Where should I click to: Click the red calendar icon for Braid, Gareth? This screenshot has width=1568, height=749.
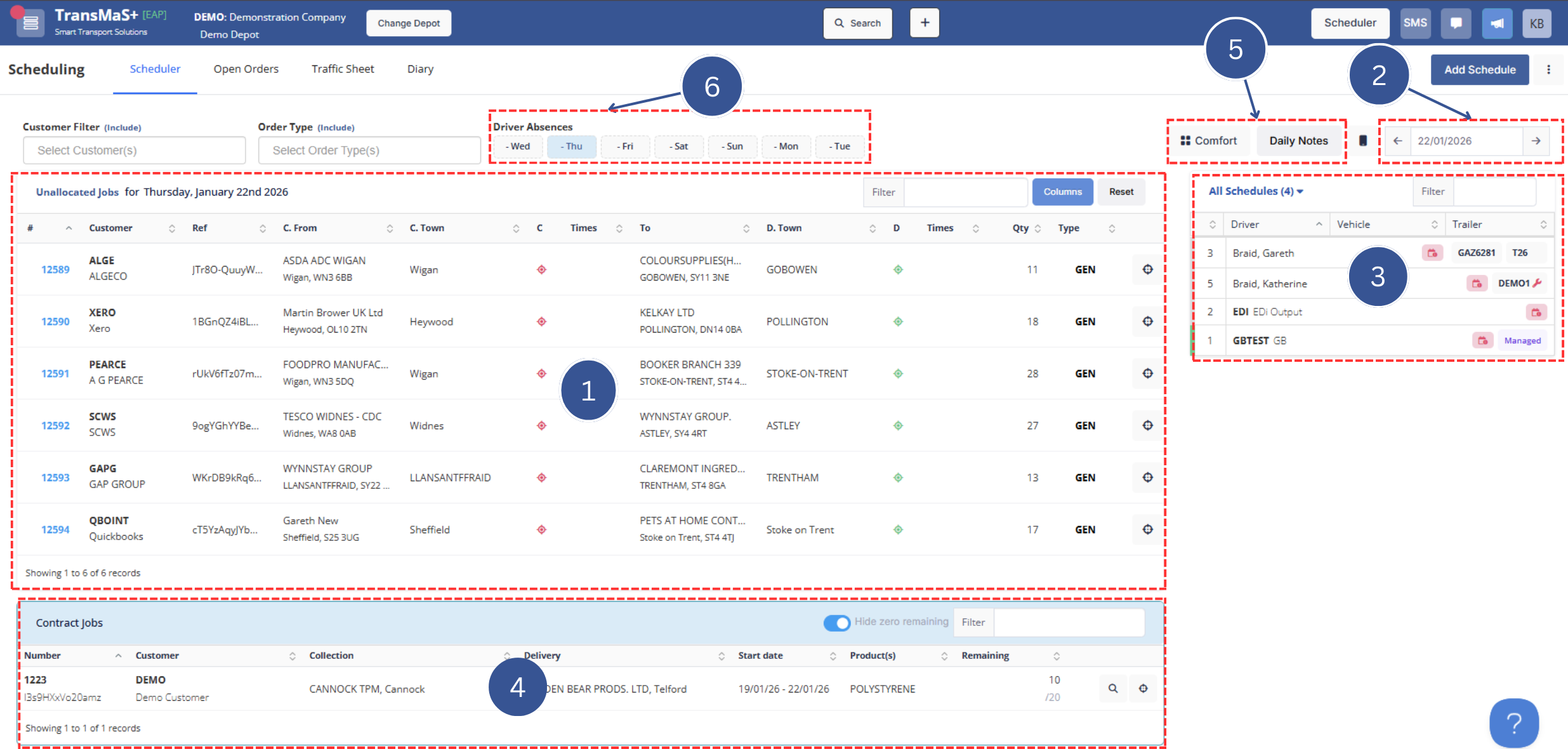click(1432, 253)
